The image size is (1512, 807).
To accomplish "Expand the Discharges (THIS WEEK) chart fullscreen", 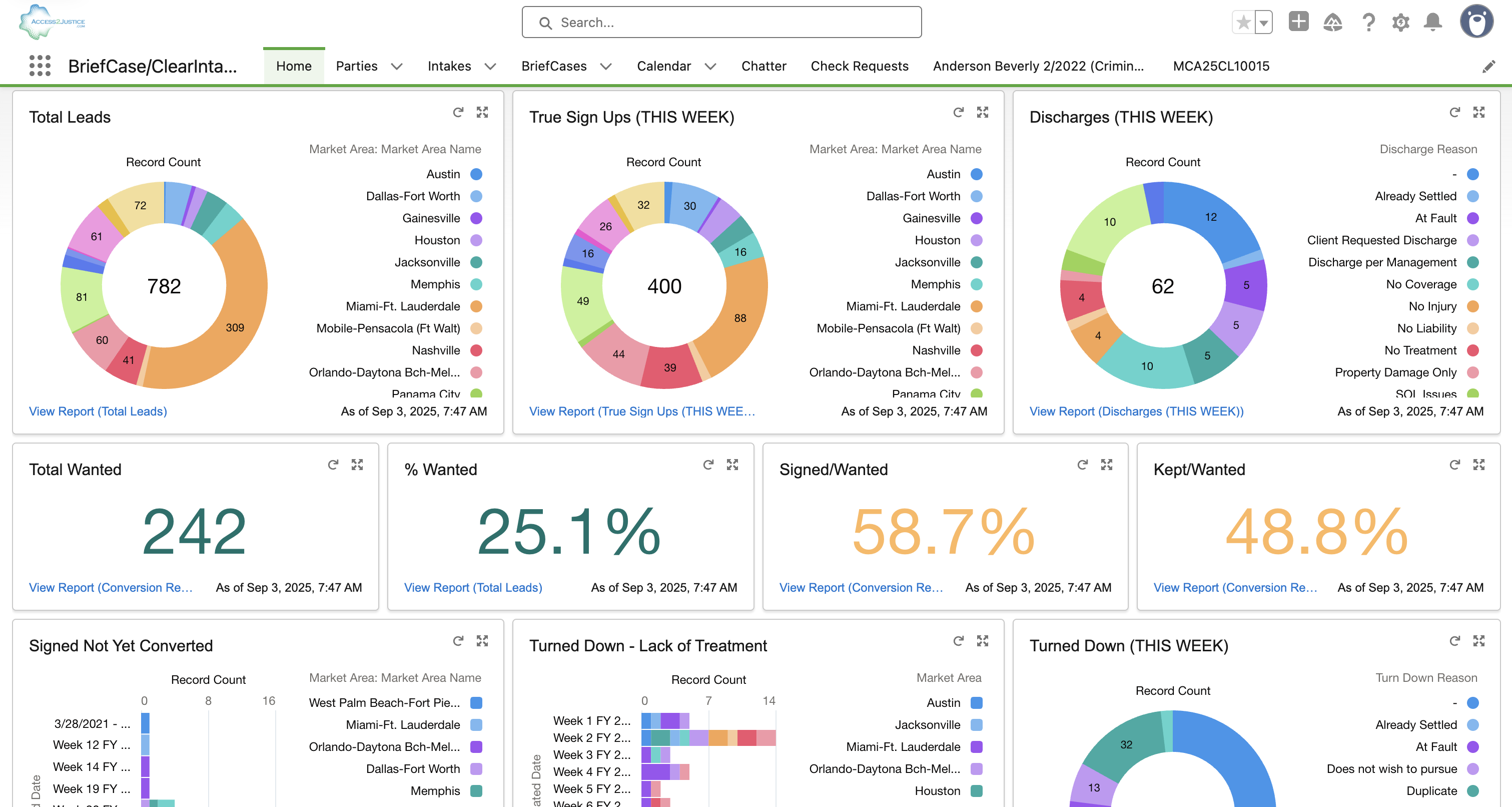I will (1478, 112).
